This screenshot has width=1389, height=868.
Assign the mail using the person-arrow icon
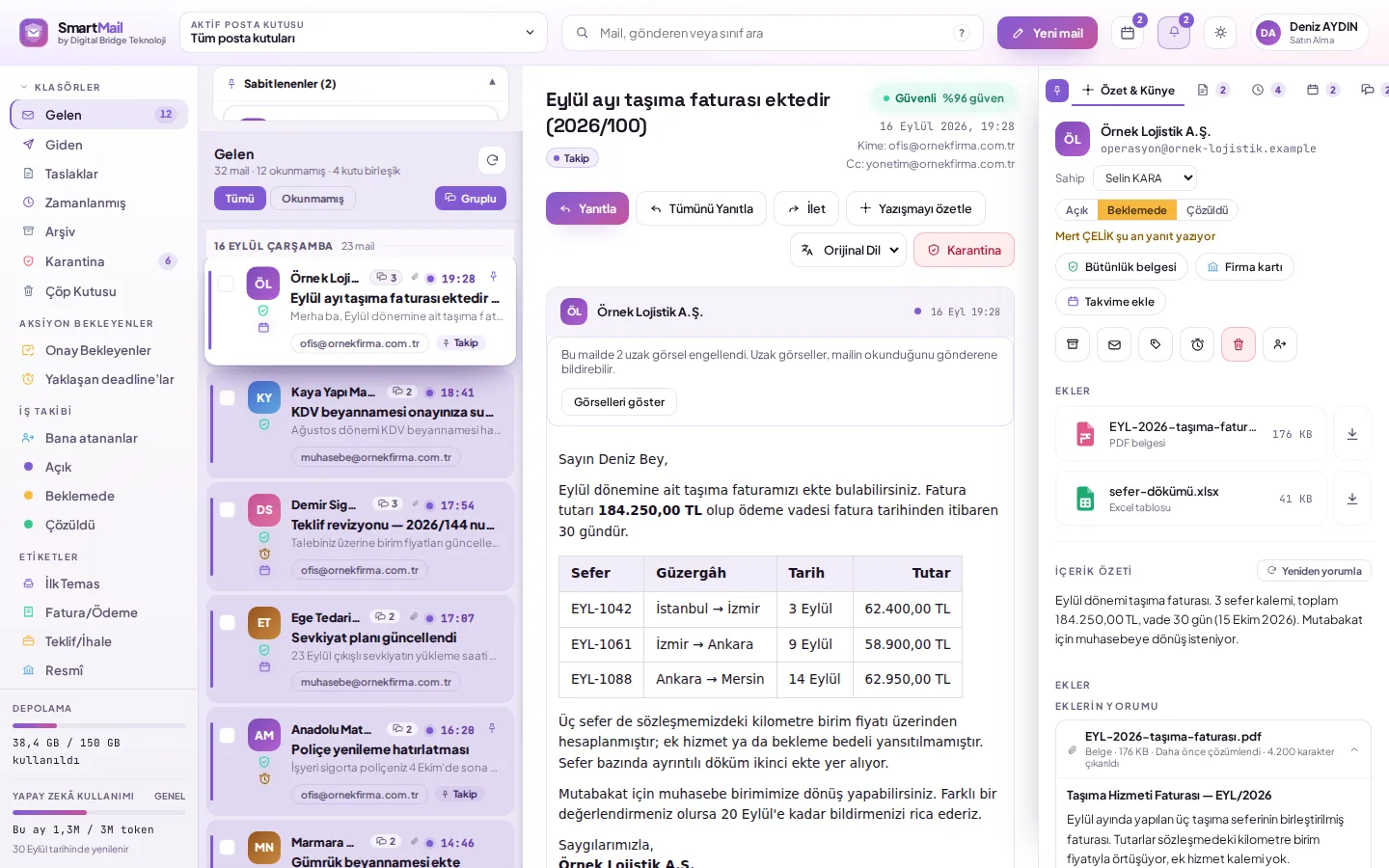[x=1280, y=344]
